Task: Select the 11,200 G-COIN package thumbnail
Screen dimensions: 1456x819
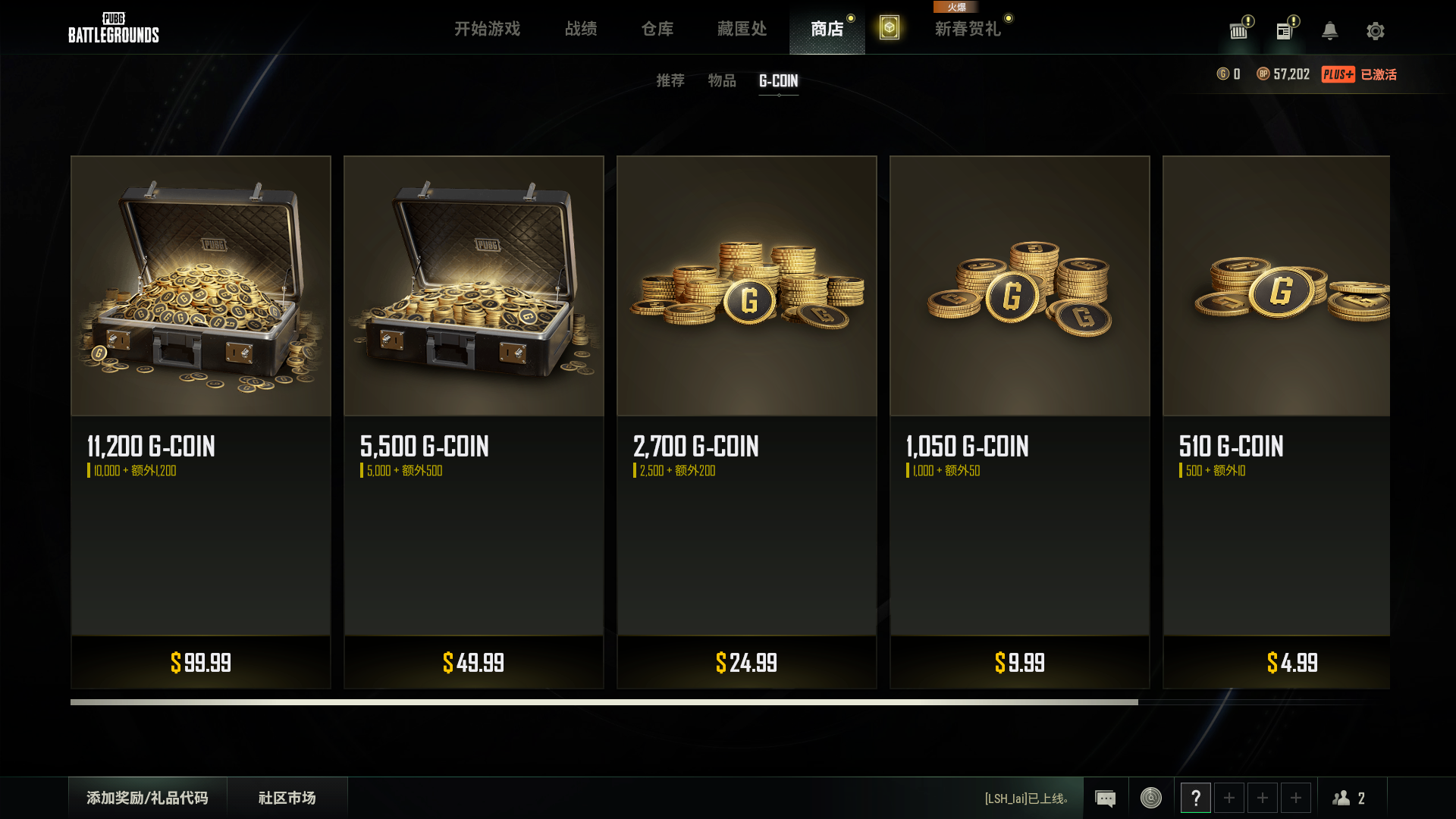Action: click(201, 286)
